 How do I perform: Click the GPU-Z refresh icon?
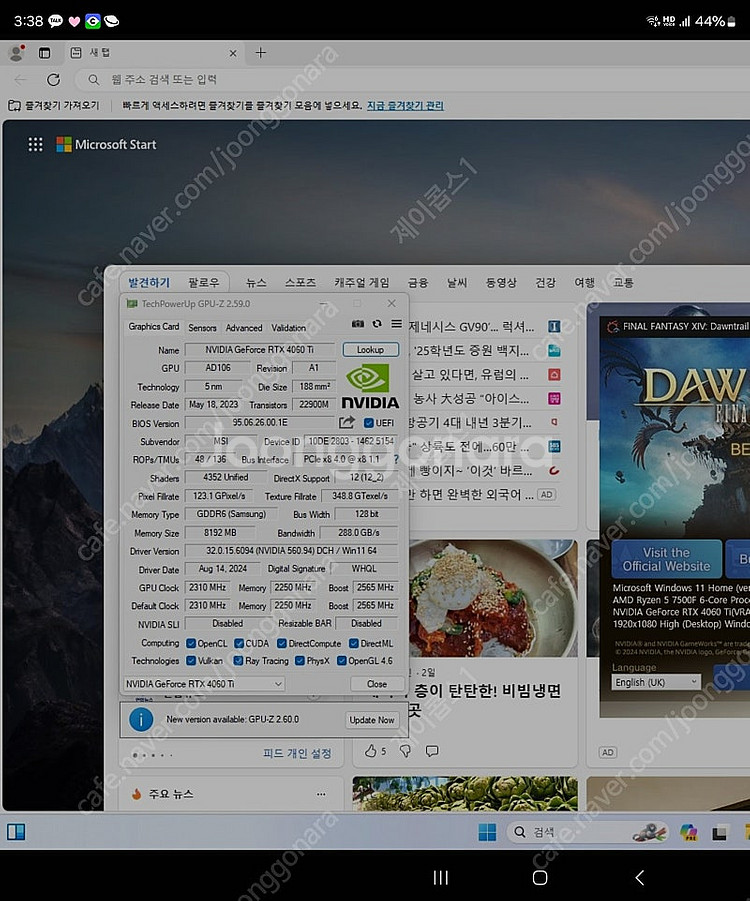(377, 324)
